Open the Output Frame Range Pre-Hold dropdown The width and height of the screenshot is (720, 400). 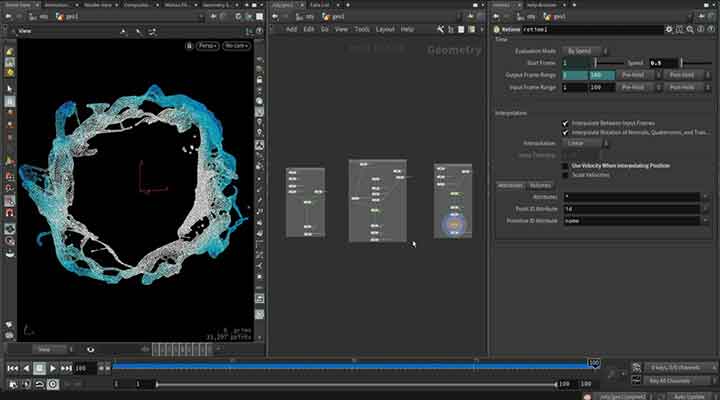tap(639, 75)
